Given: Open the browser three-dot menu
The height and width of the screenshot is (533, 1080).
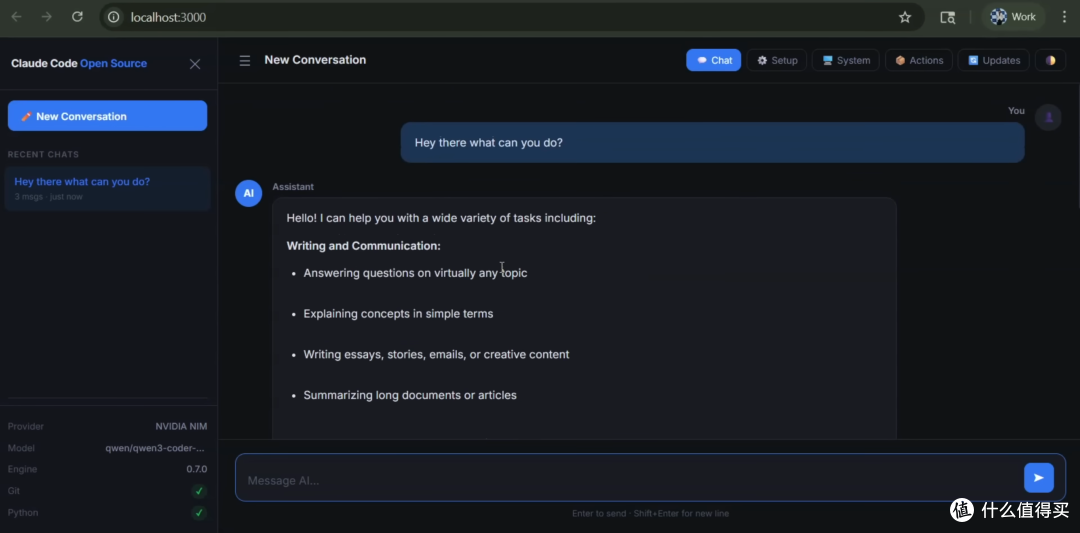Looking at the screenshot, I should click(1065, 17).
